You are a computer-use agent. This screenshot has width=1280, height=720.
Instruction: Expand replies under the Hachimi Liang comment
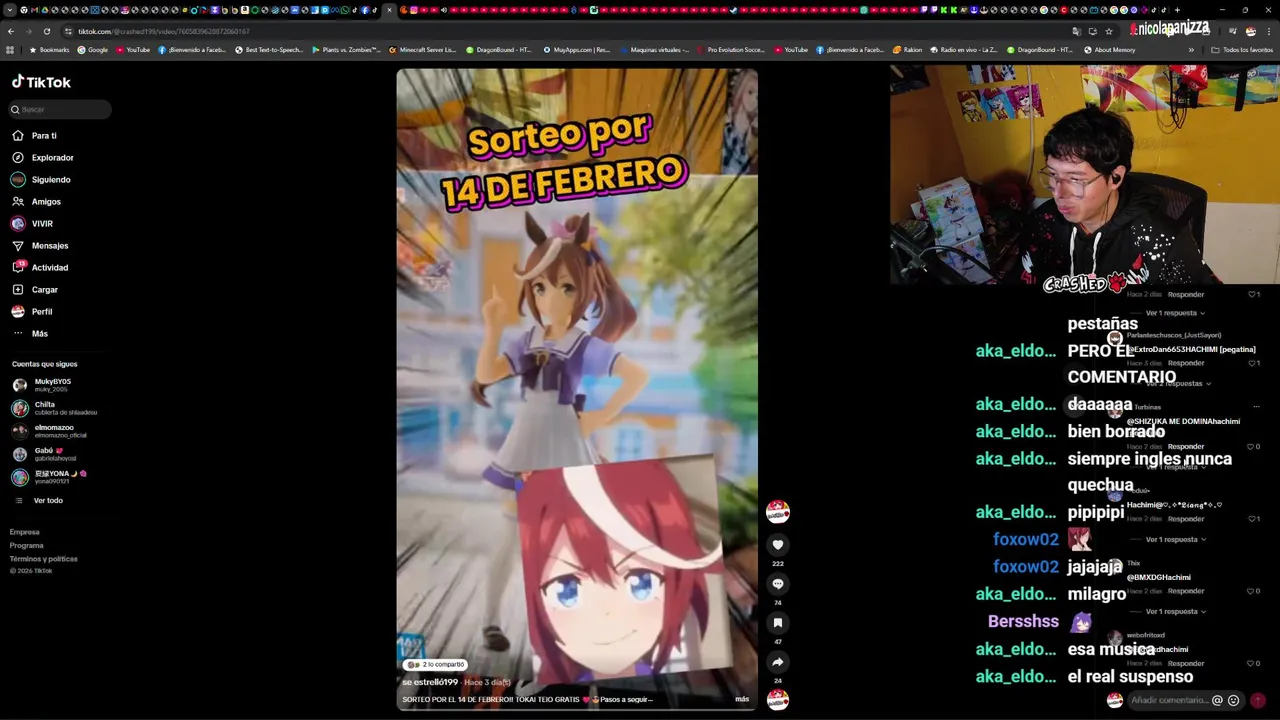(1175, 539)
